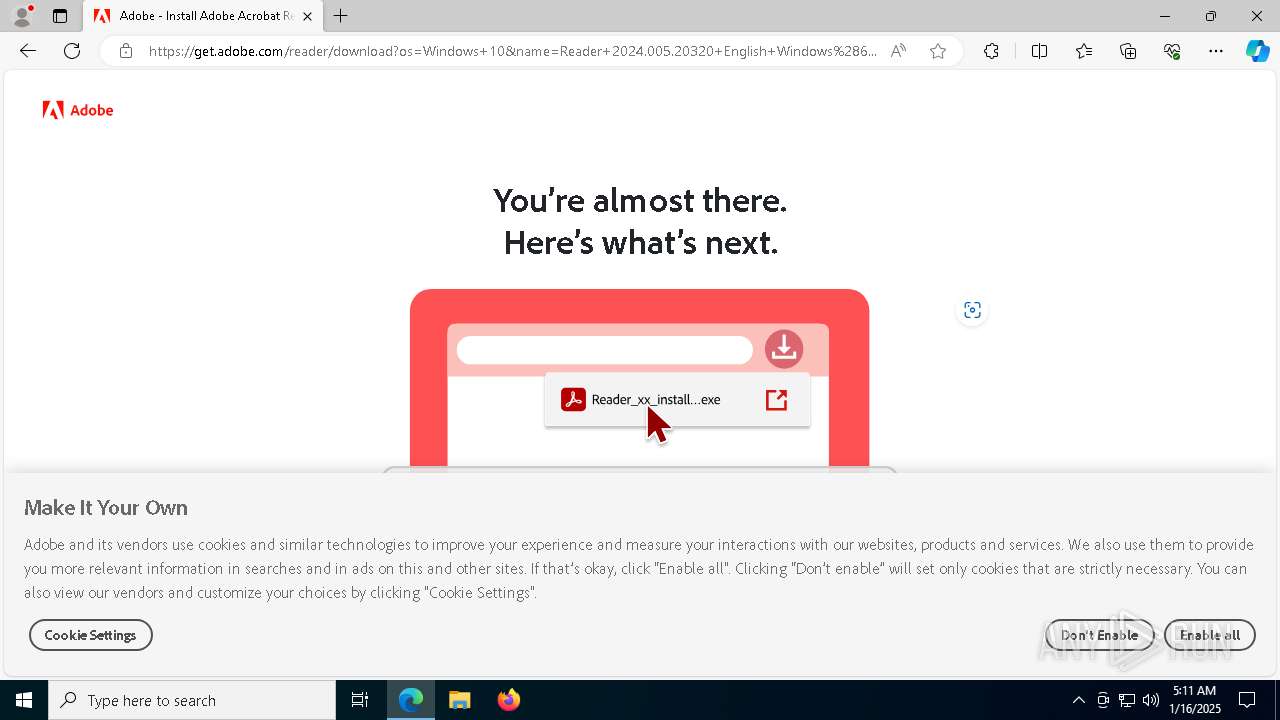Show hidden system tray icons
This screenshot has width=1280, height=720.
[1078, 700]
